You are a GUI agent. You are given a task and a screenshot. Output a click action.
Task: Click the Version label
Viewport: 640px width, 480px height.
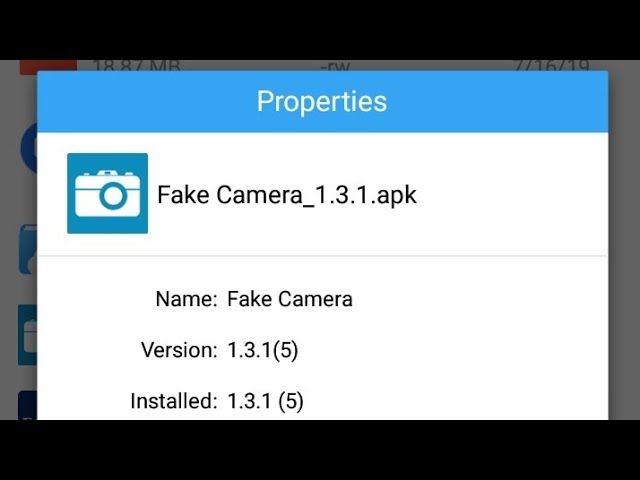tap(179, 350)
